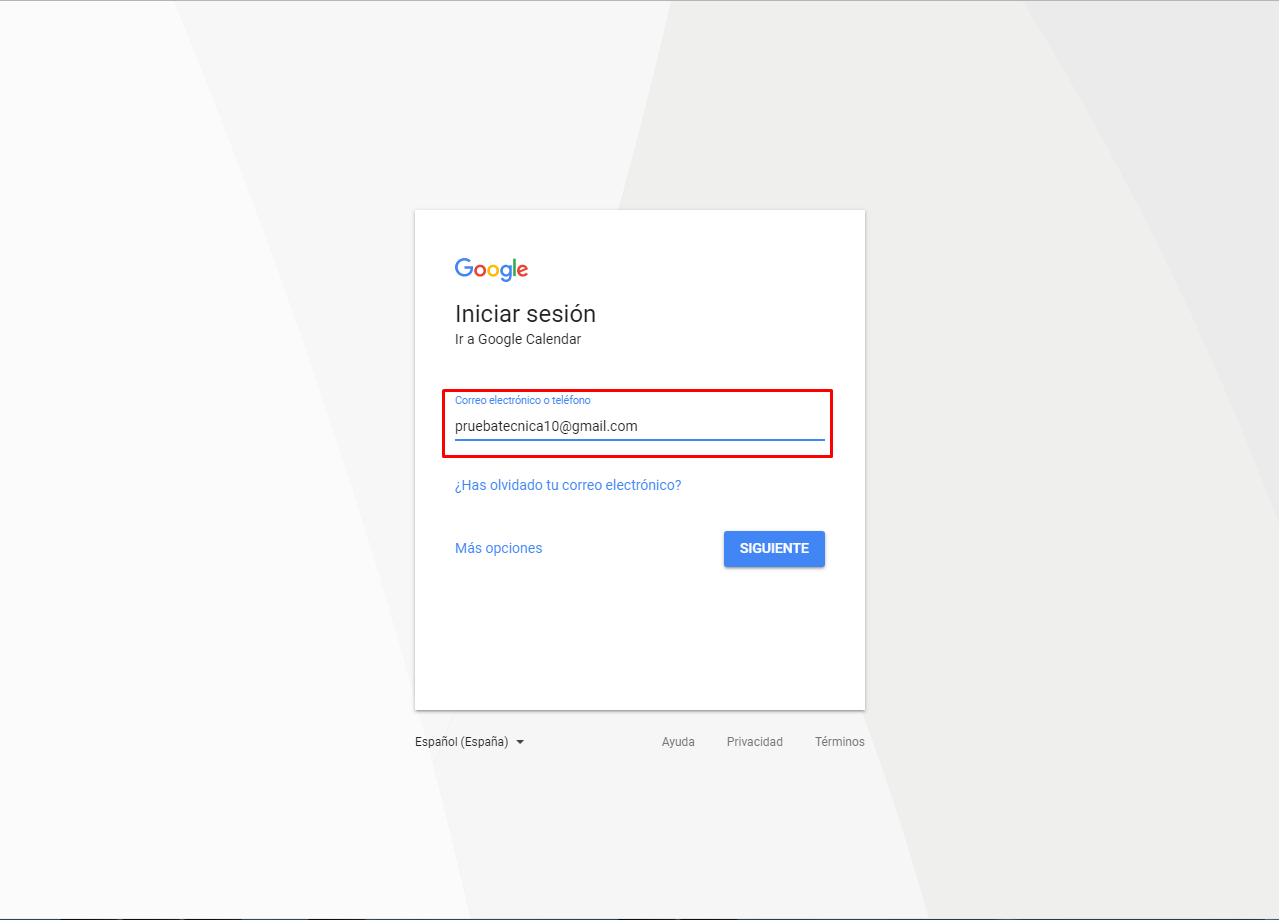This screenshot has width=1279, height=920.
Task: Click the SIGUIENTE button
Action: 774,549
